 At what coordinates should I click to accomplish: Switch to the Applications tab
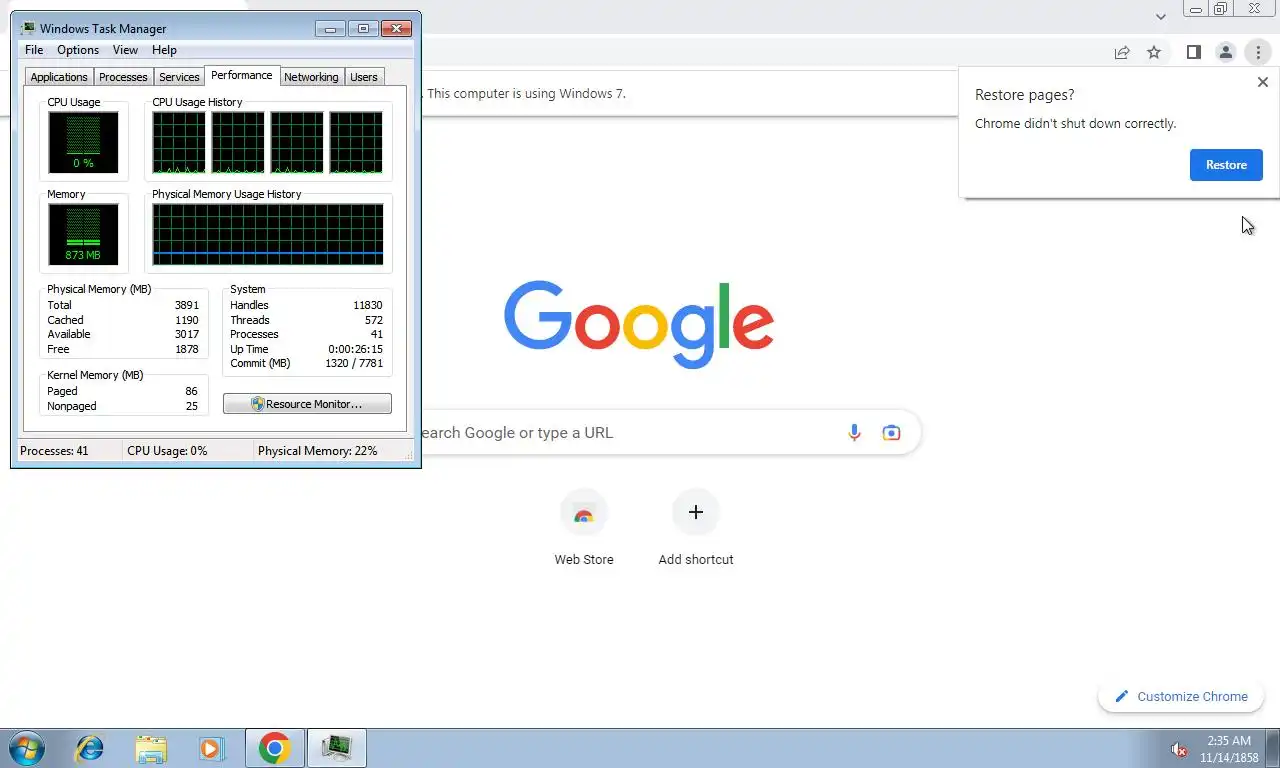coord(59,77)
